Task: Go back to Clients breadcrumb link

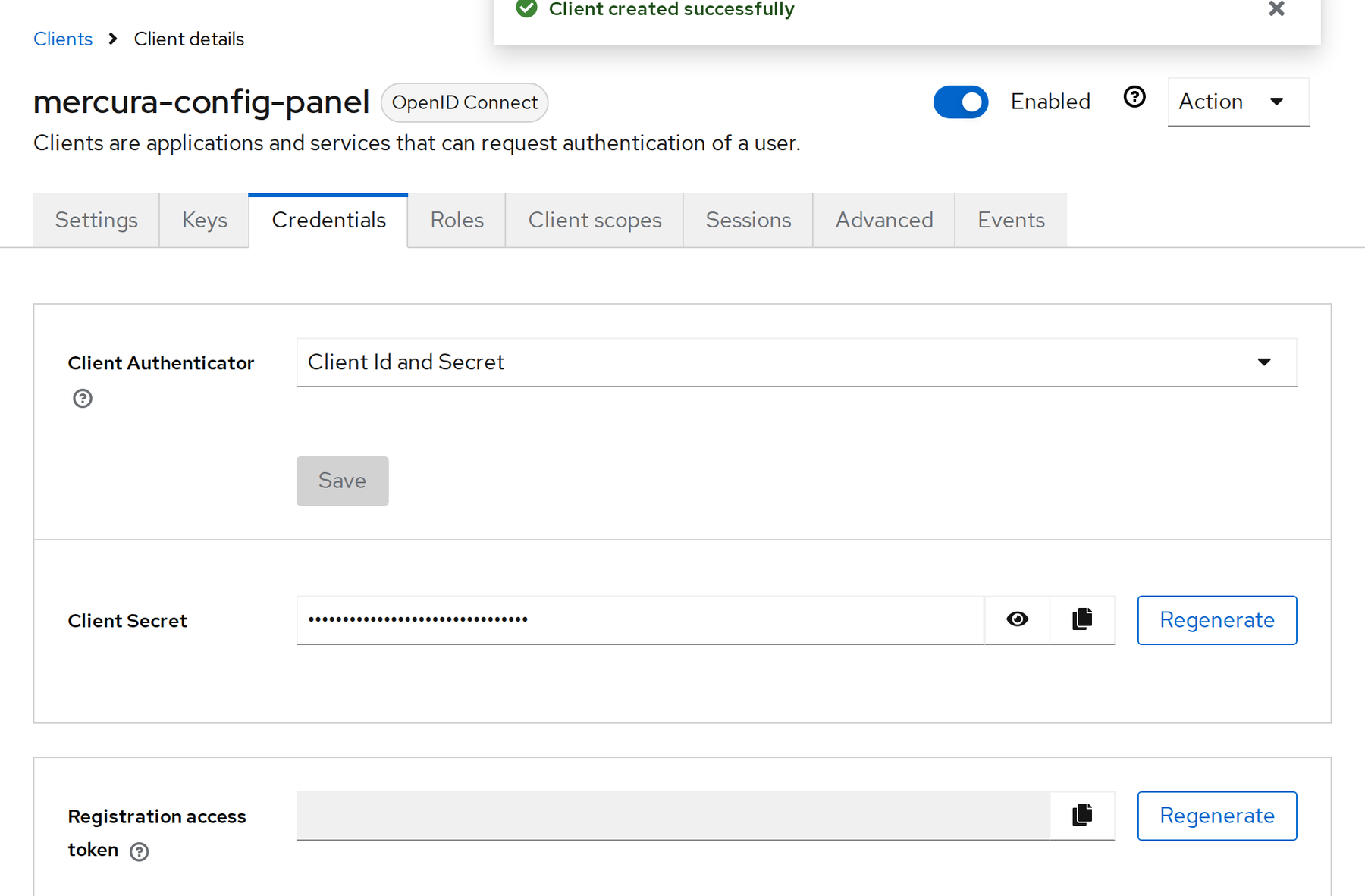Action: 63,39
